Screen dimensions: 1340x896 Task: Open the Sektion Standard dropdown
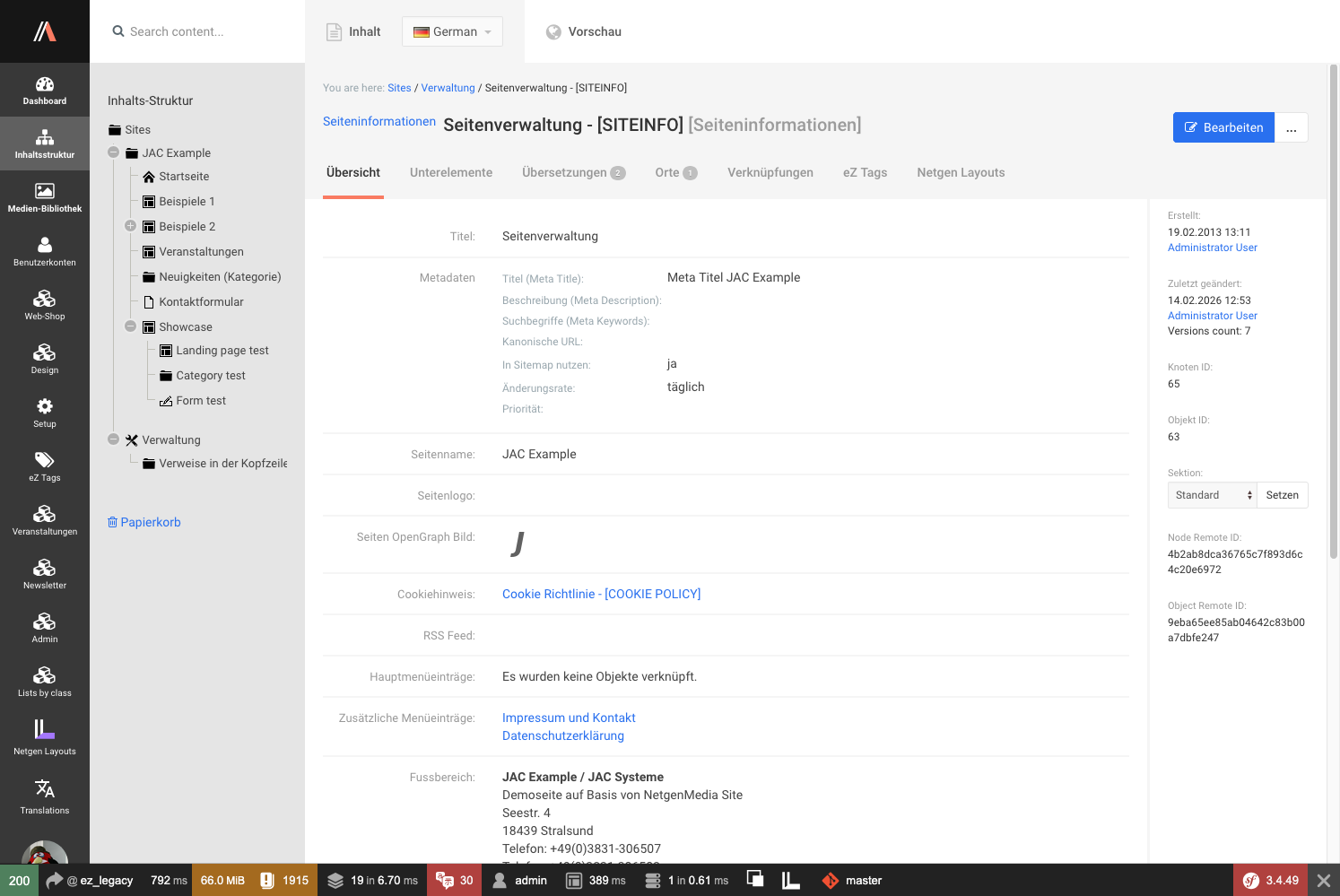pyautogui.click(x=1212, y=495)
